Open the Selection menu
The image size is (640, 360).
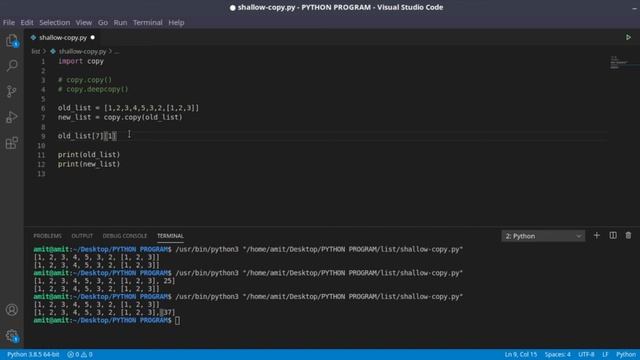pyautogui.click(x=55, y=22)
